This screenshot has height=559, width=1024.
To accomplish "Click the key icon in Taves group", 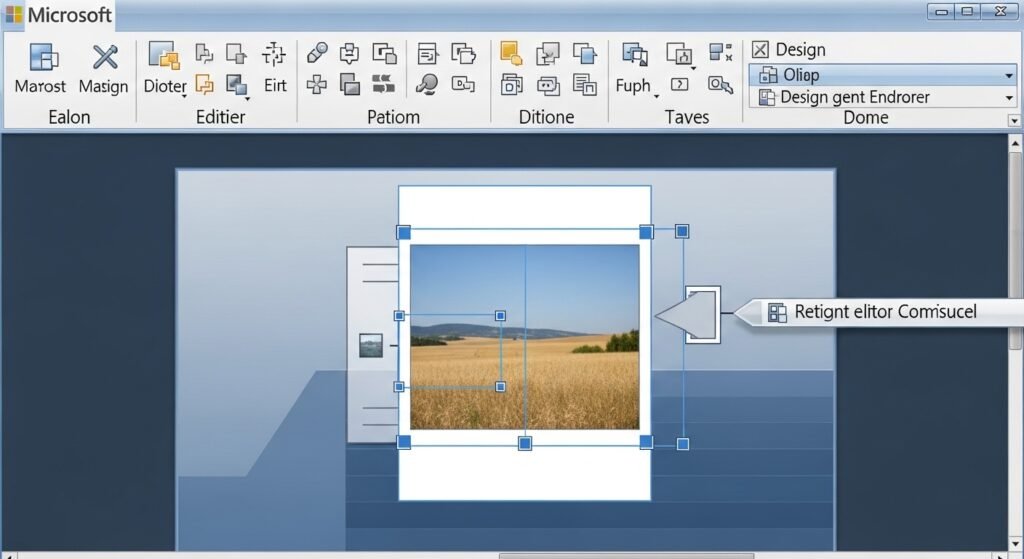I will tap(720, 85).
